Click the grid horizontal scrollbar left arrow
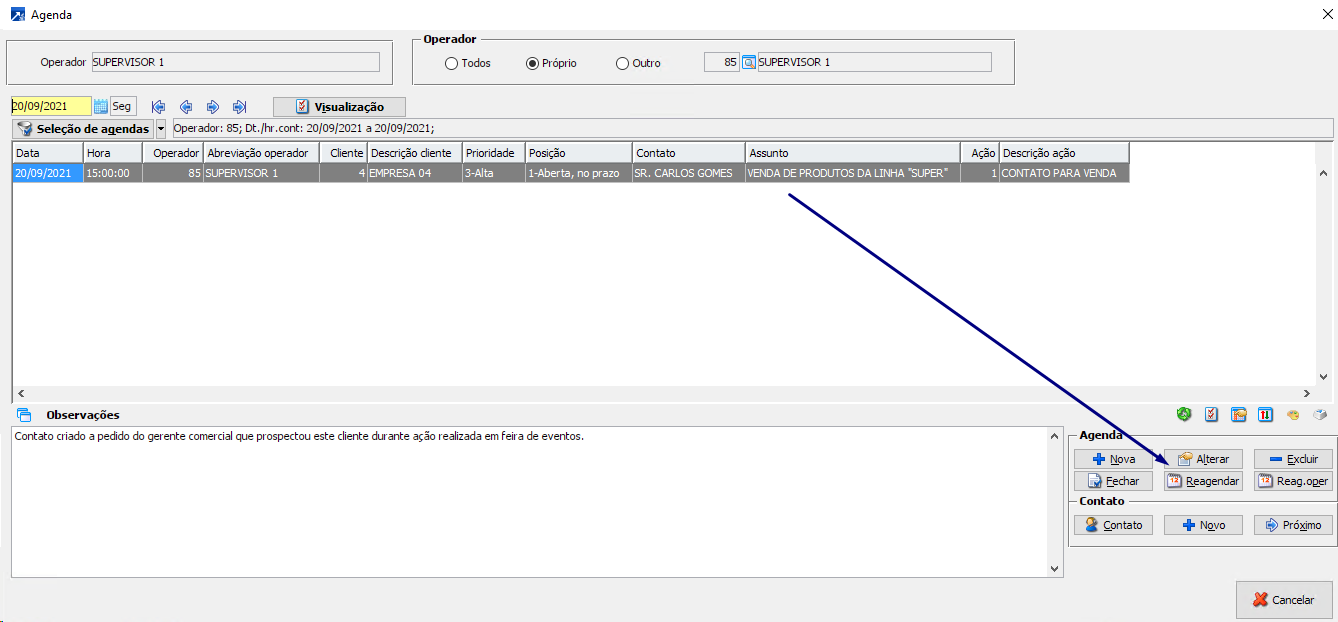The width and height of the screenshot is (1338, 622). point(21,394)
